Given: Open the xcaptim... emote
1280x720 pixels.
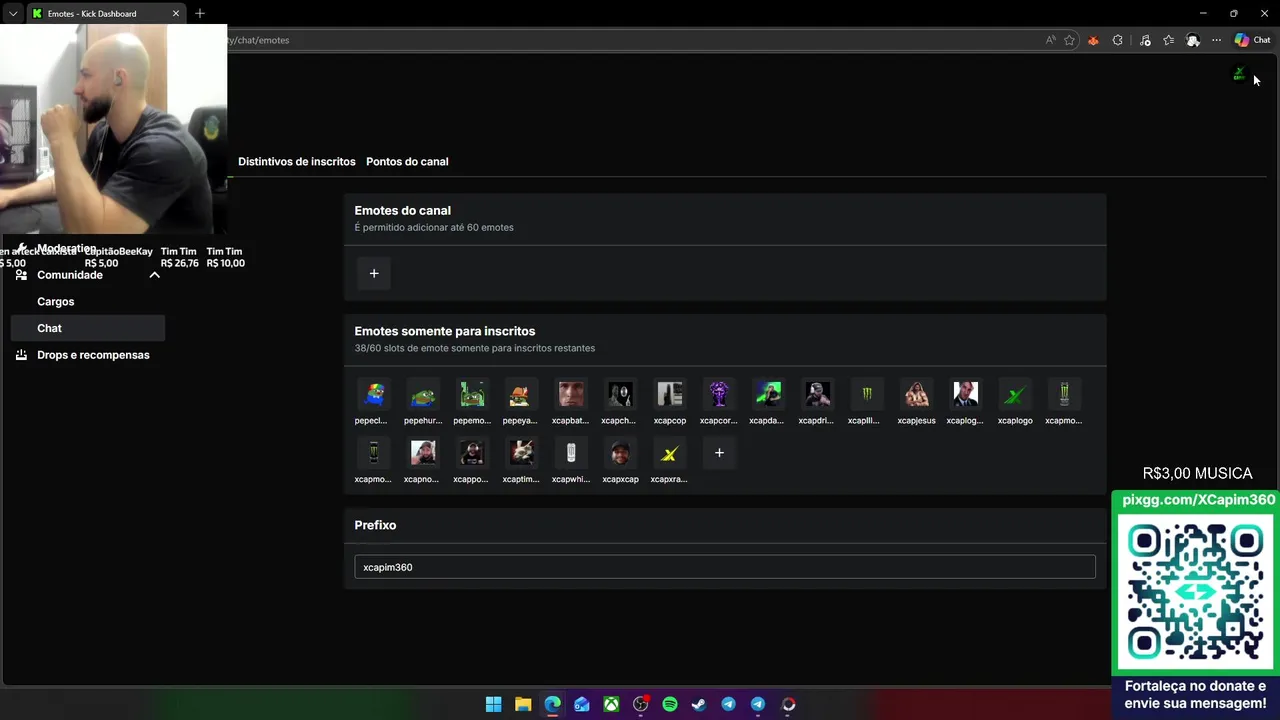Looking at the screenshot, I should click(x=521, y=453).
